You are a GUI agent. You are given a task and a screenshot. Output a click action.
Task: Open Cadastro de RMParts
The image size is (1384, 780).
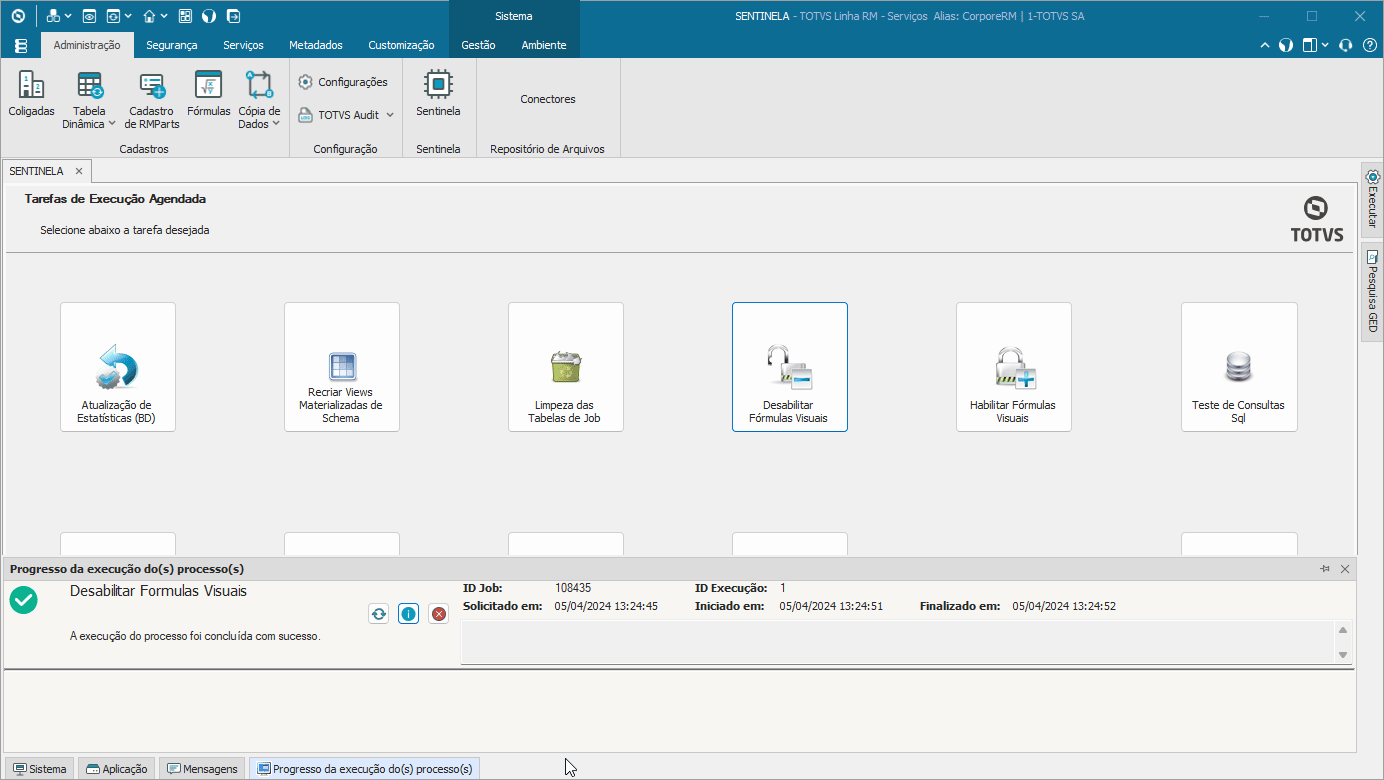(152, 100)
